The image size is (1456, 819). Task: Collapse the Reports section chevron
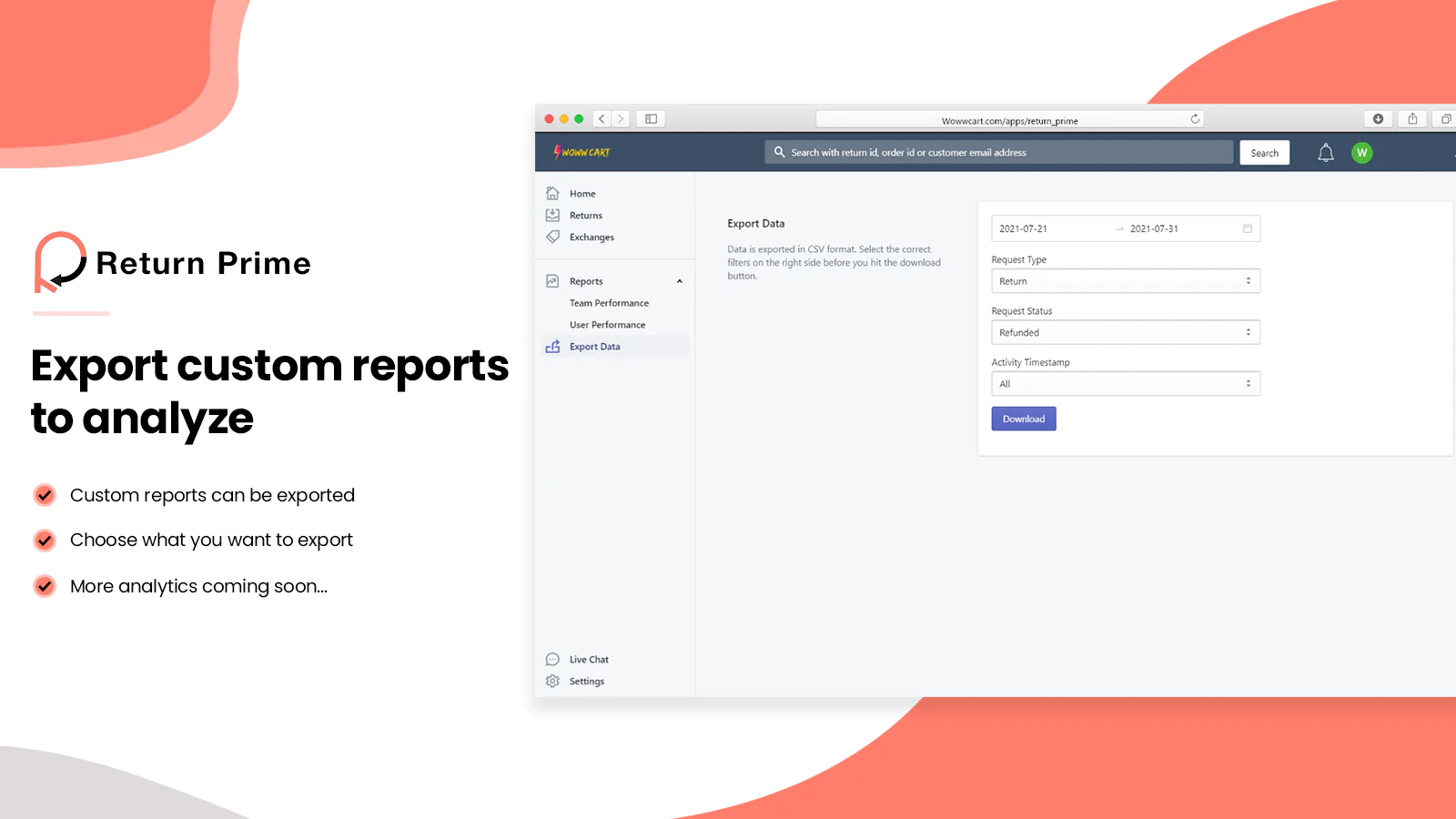click(x=679, y=281)
